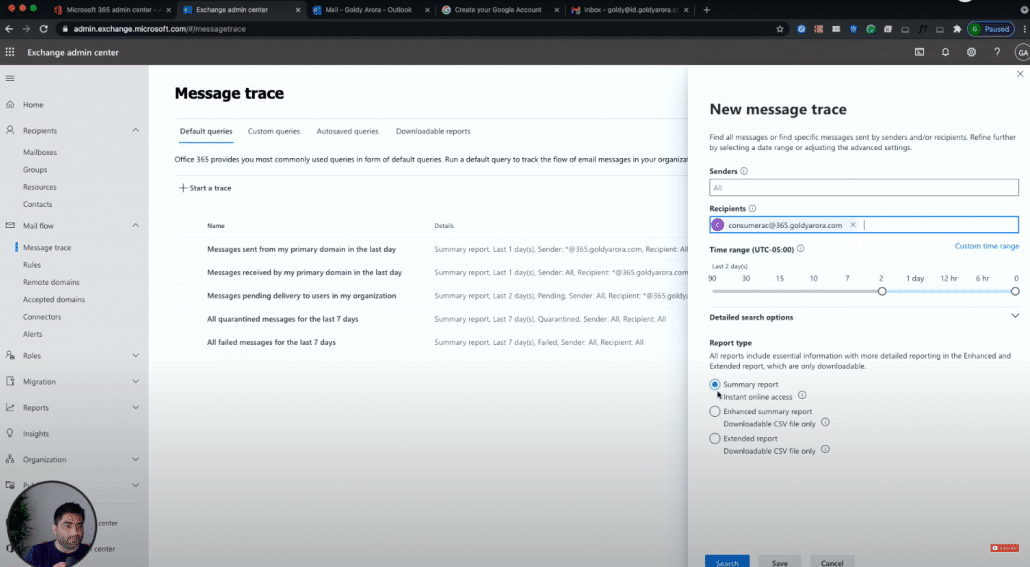The image size is (1030, 567).
Task: Click the left time range slider handle
Action: point(882,291)
